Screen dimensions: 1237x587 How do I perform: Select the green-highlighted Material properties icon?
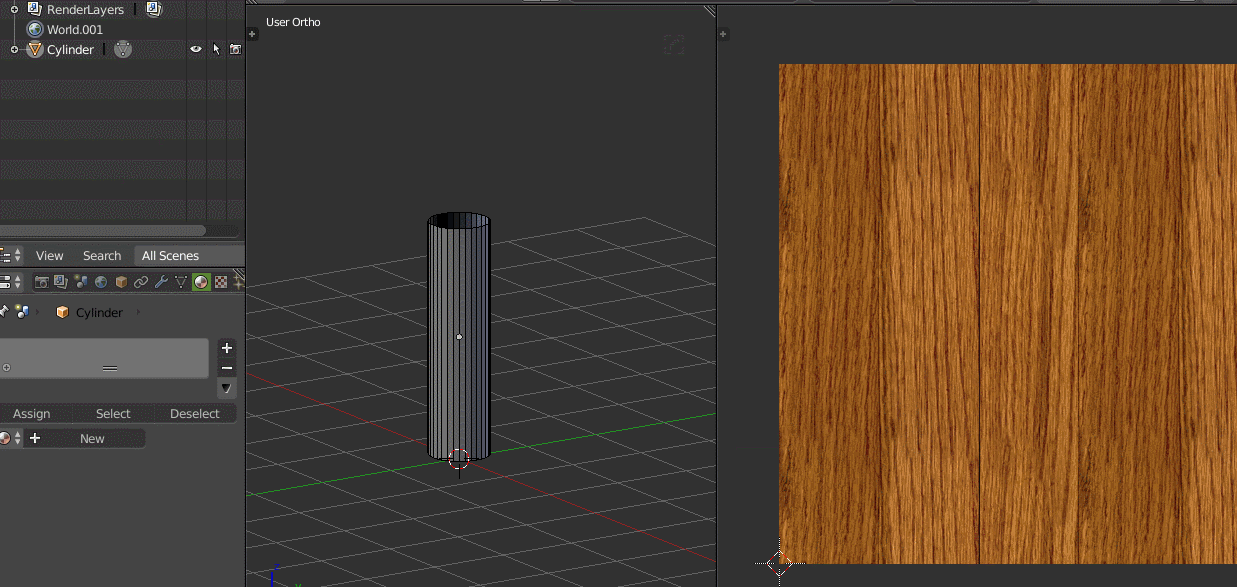(201, 282)
